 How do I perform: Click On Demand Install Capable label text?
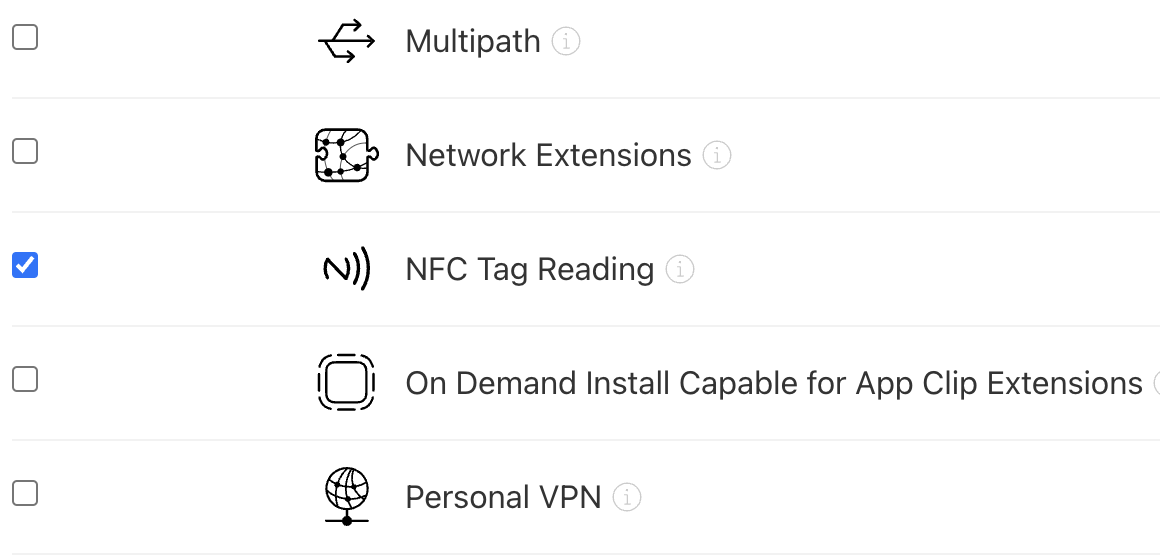point(774,383)
